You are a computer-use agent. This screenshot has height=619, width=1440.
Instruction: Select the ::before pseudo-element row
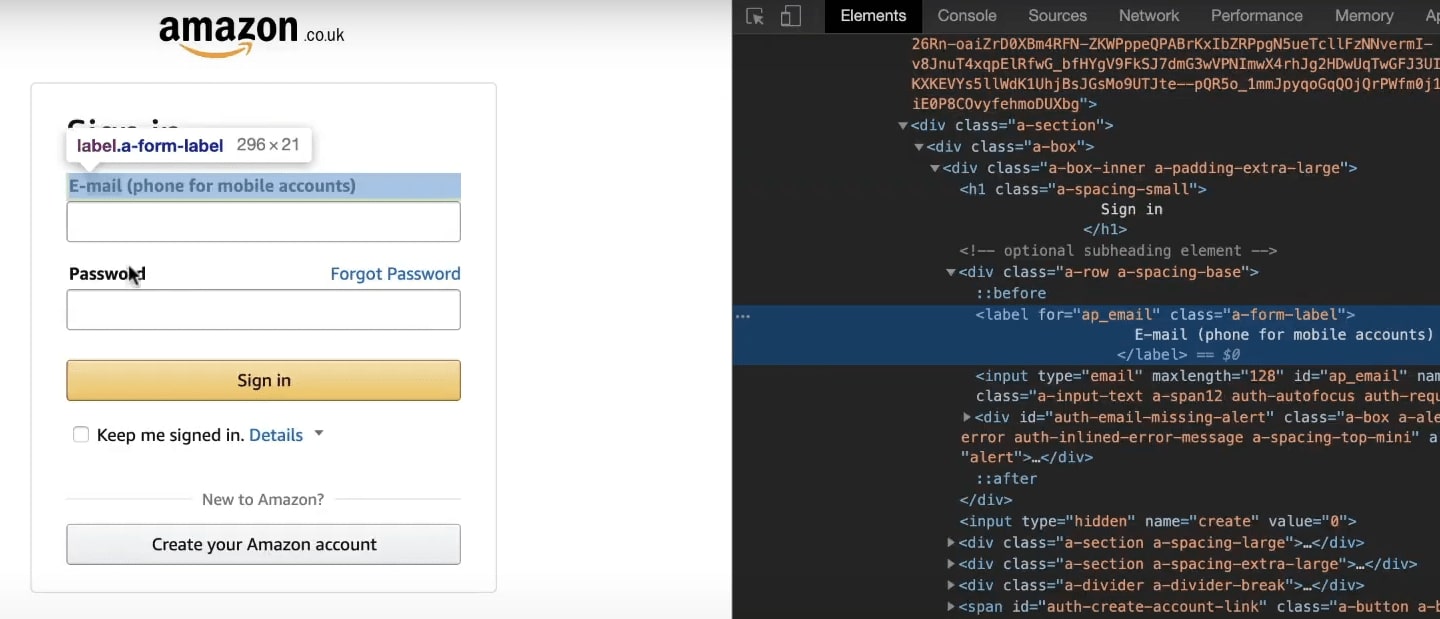pos(1011,293)
